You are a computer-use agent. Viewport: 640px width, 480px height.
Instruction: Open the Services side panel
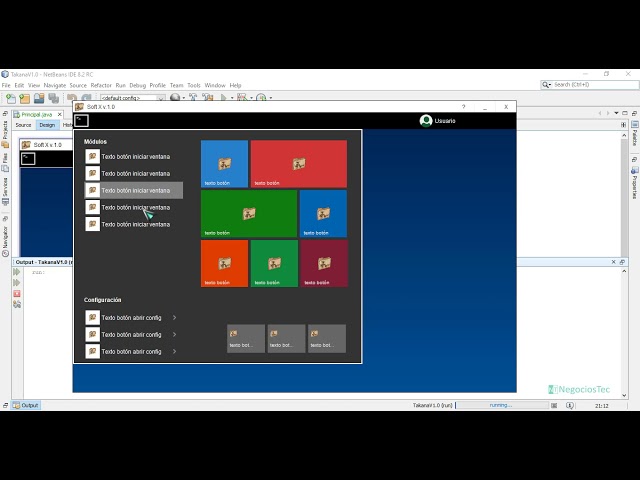tap(5, 191)
